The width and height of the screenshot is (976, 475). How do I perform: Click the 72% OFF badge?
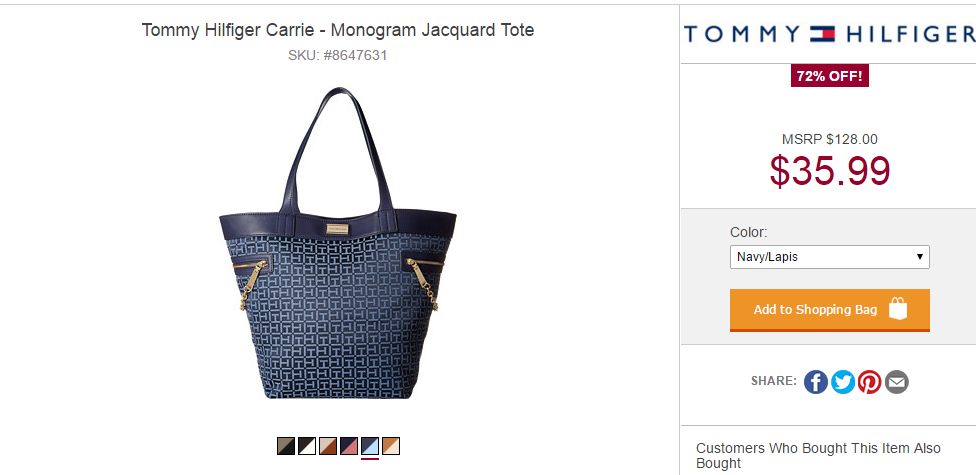click(x=830, y=76)
